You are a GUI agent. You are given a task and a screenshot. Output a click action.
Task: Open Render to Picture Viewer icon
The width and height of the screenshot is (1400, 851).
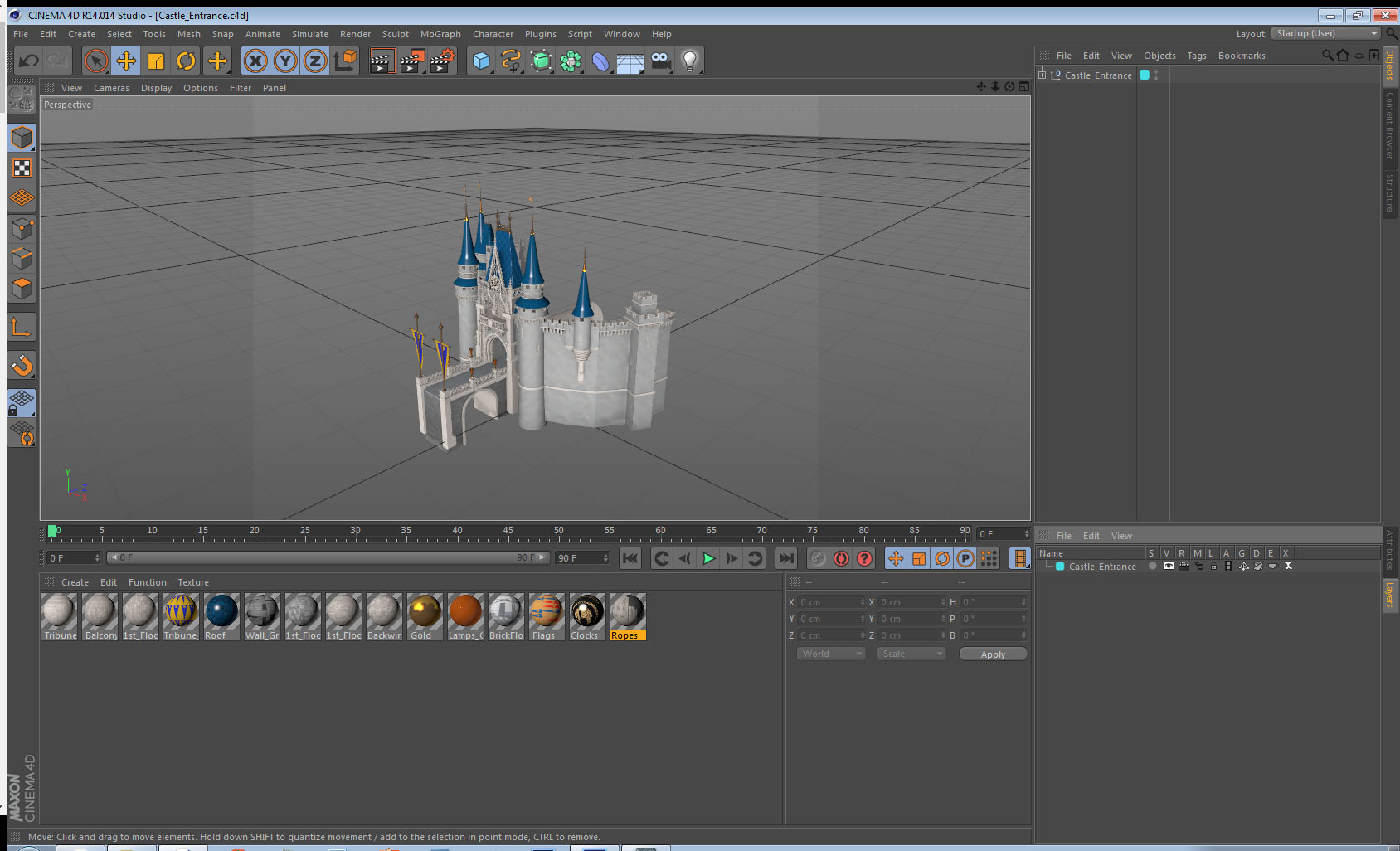pyautogui.click(x=411, y=61)
